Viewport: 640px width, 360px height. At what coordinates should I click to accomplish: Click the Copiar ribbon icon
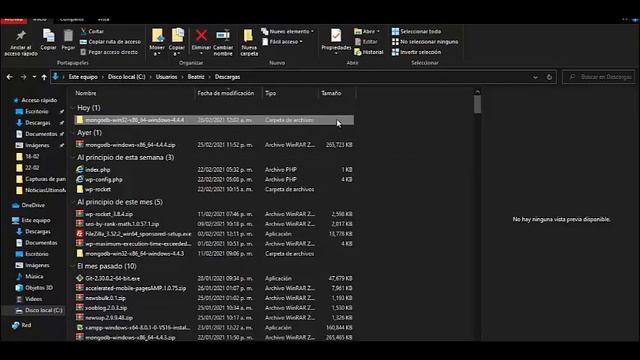[48, 40]
